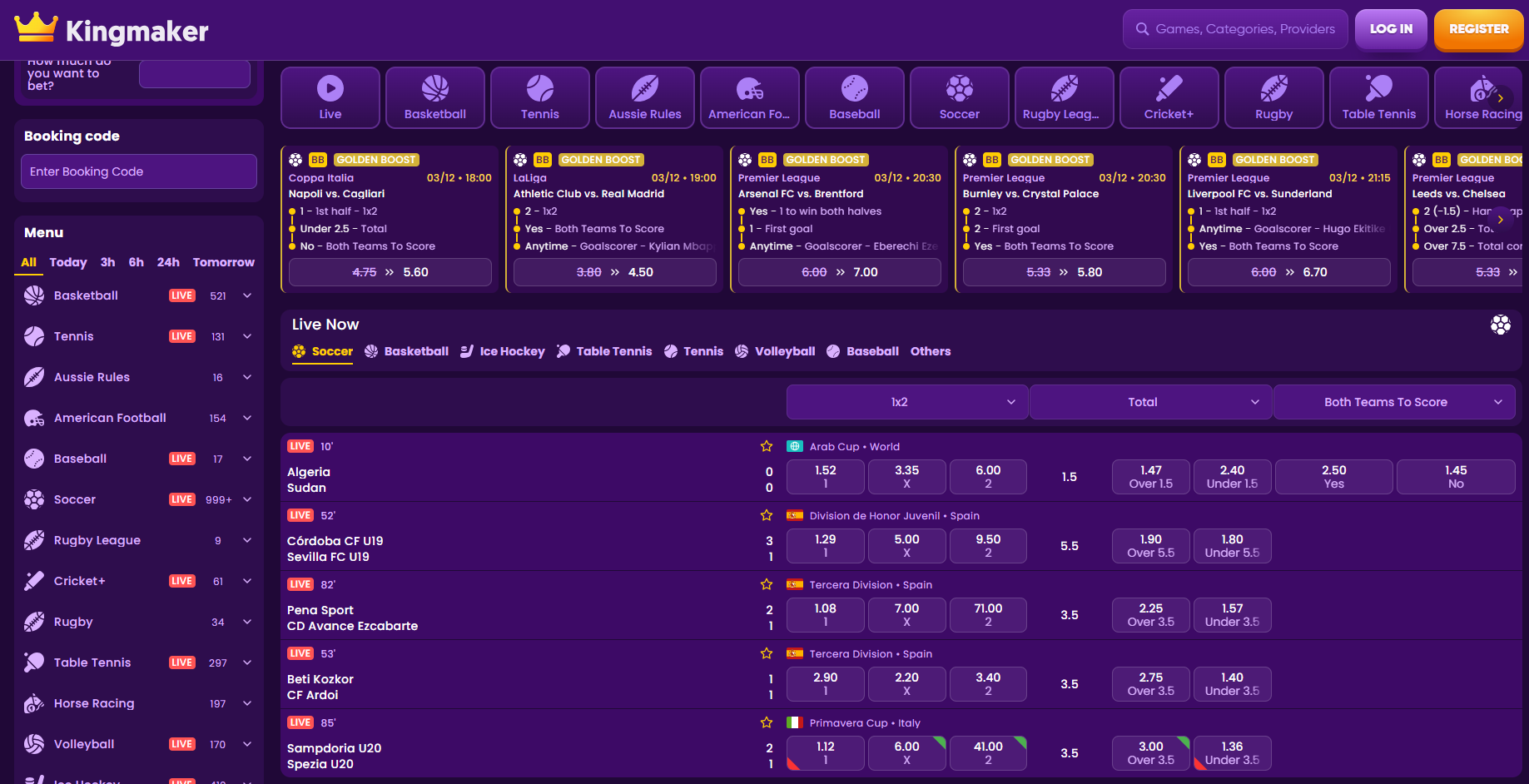Favorite the Pena Sport fixture star
Screen dimensions: 1529x784
766,584
